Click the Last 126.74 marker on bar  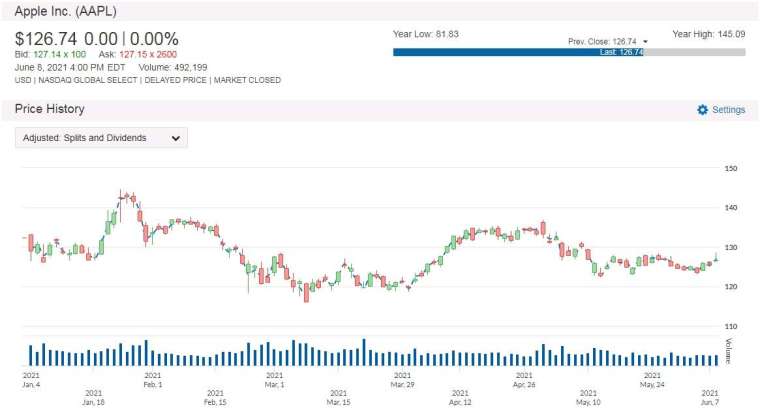click(621, 52)
